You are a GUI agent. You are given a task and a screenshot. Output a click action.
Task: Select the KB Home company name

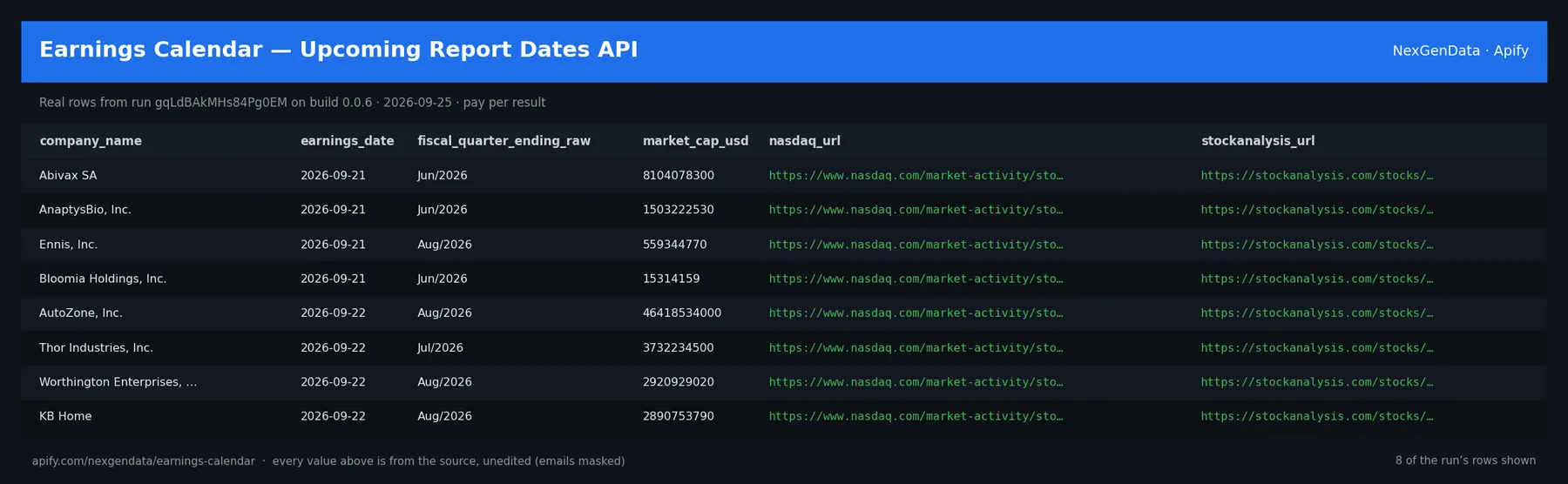[x=65, y=416]
